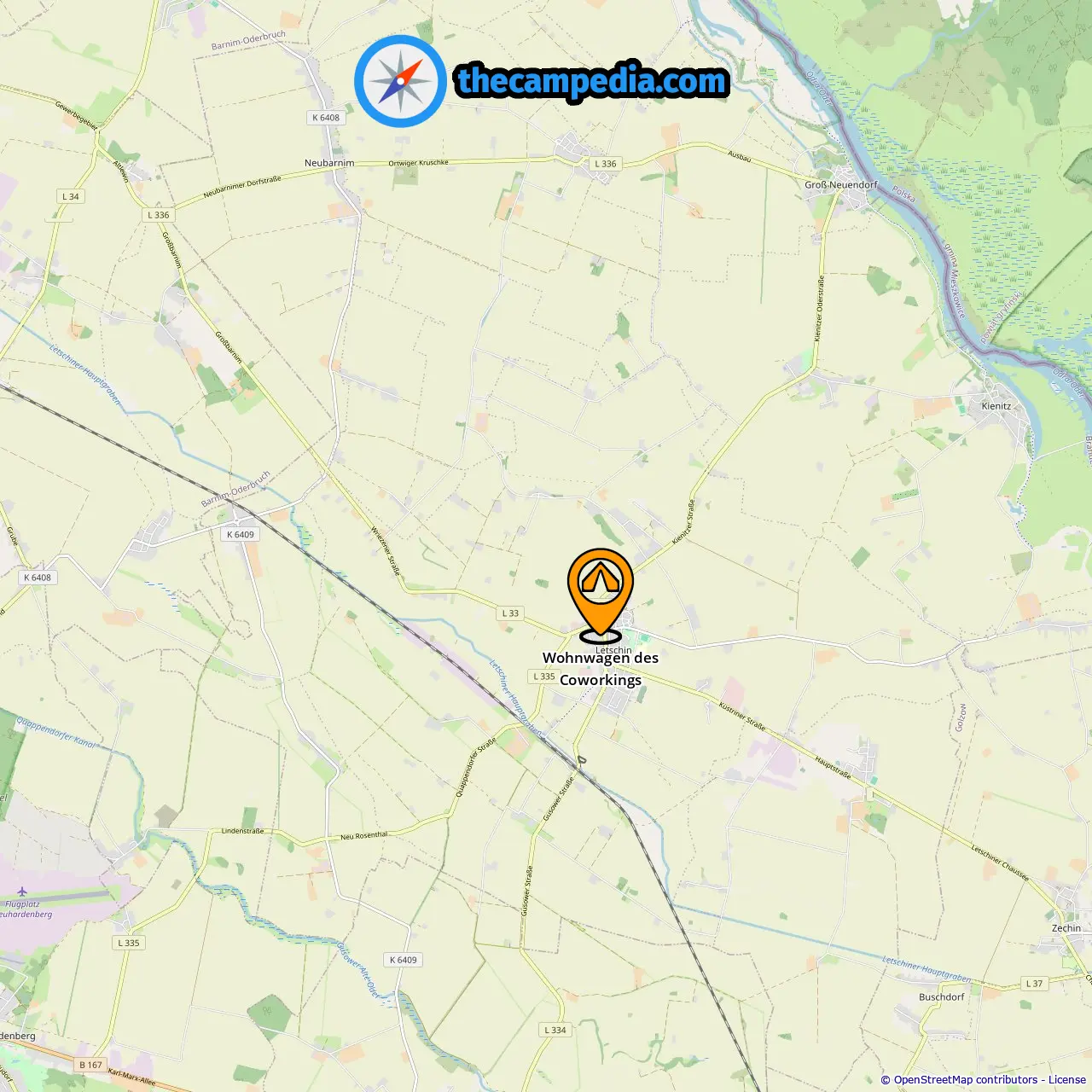Image resolution: width=1092 pixels, height=1092 pixels.
Task: Click the K 6409 shield near Gusower Straße
Action: click(404, 960)
